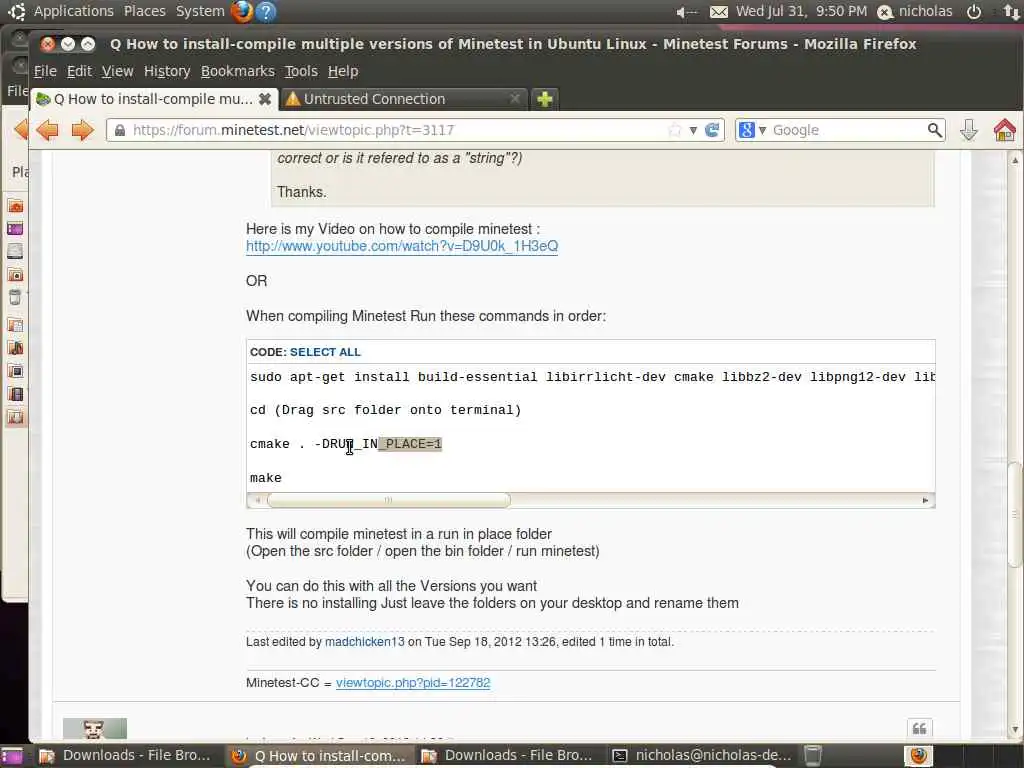The height and width of the screenshot is (768, 1024).
Task: Open Firefox Bookmarks menu
Action: (x=238, y=71)
